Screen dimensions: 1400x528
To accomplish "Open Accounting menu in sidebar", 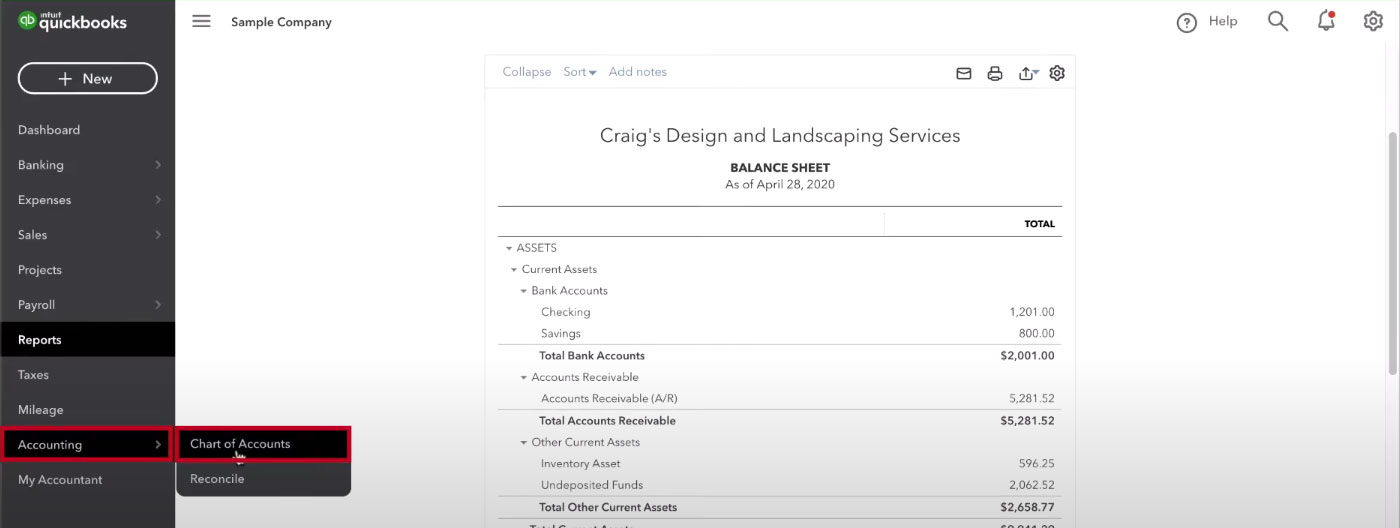I will (85, 445).
